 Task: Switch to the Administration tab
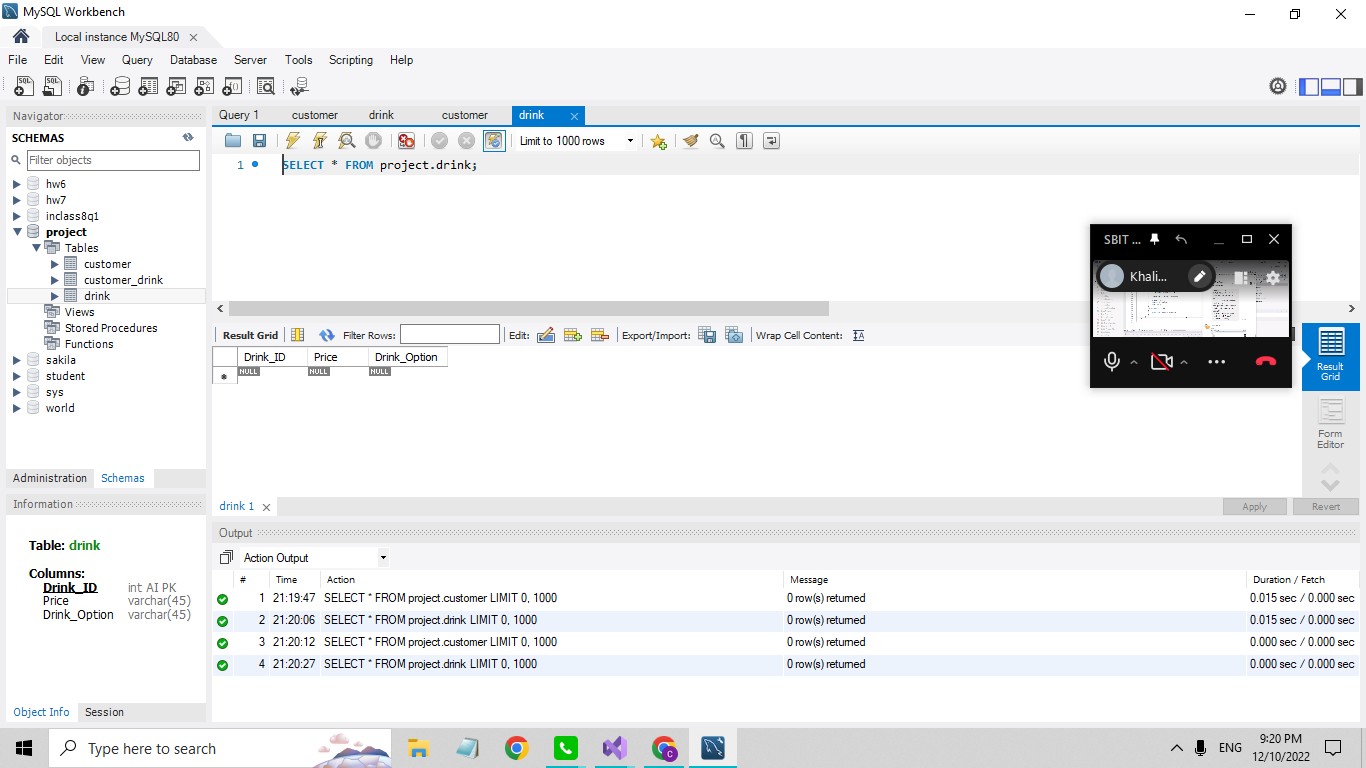coord(50,478)
